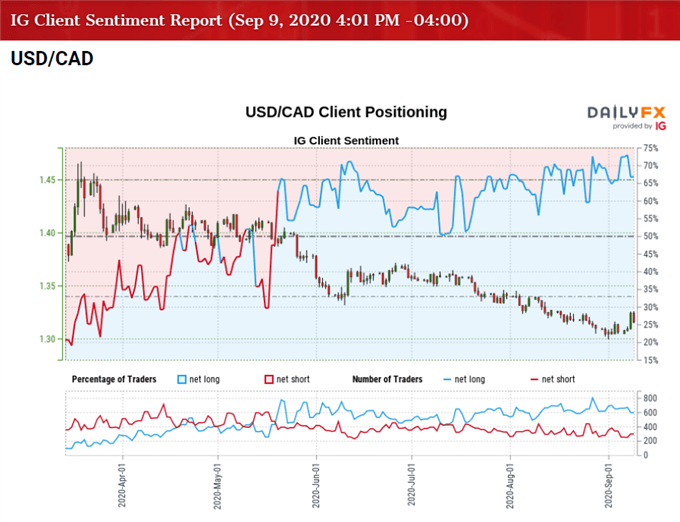
Task: Click the 2020-May-01 date label
Action: [217, 487]
